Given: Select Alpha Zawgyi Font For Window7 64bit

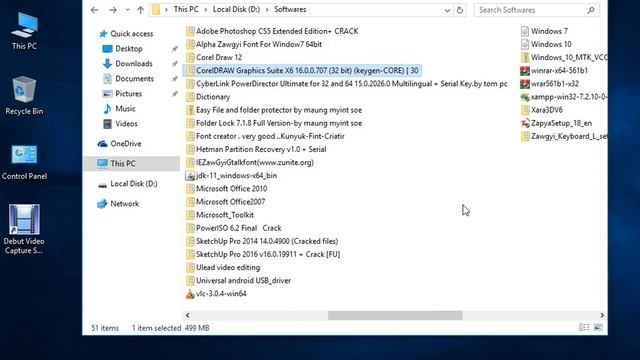Looking at the screenshot, I should [254, 44].
